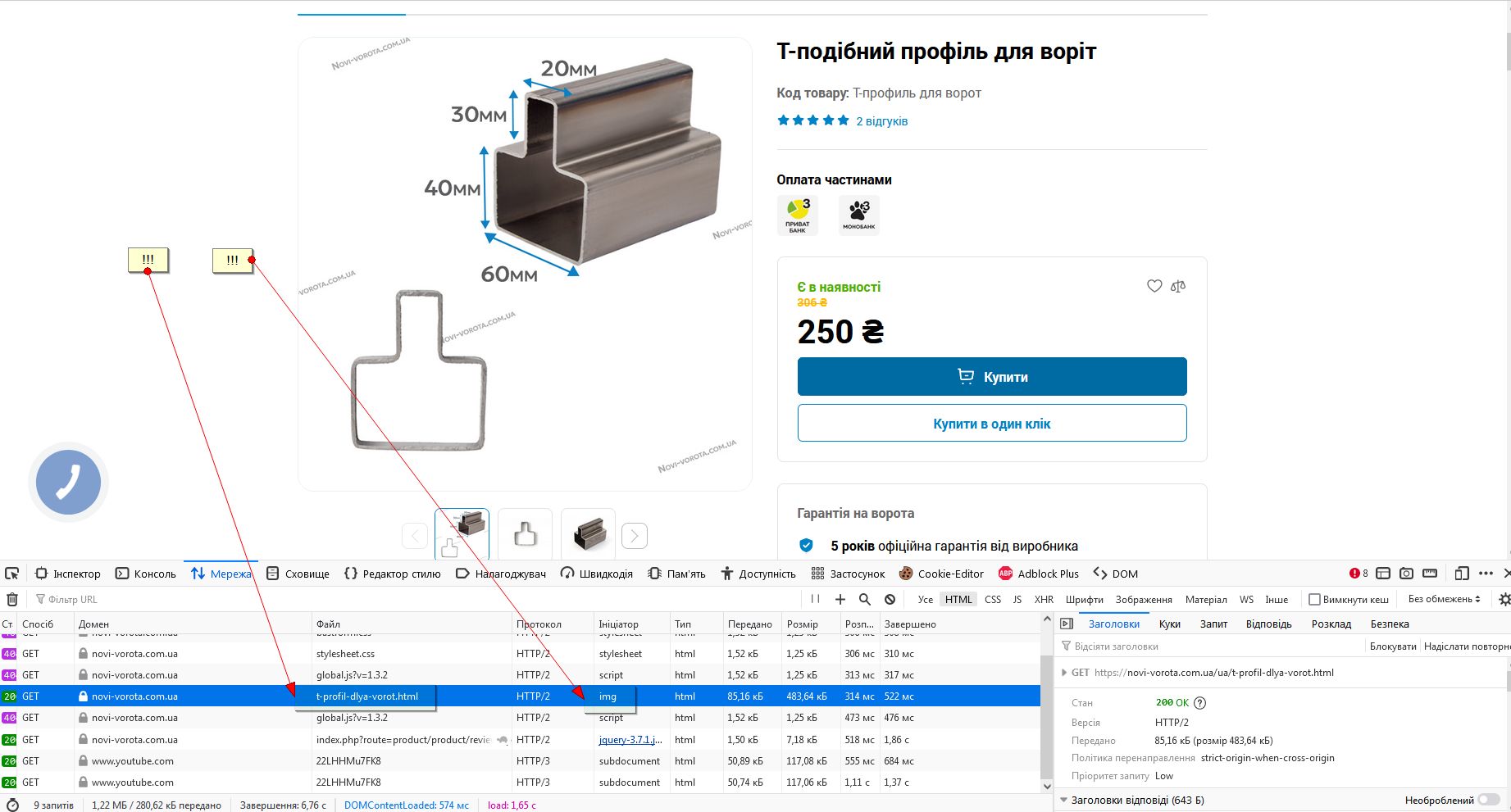Image resolution: width=1511 pixels, height=812 pixels.
Task: Filter requests by XHR type
Action: 1044,600
